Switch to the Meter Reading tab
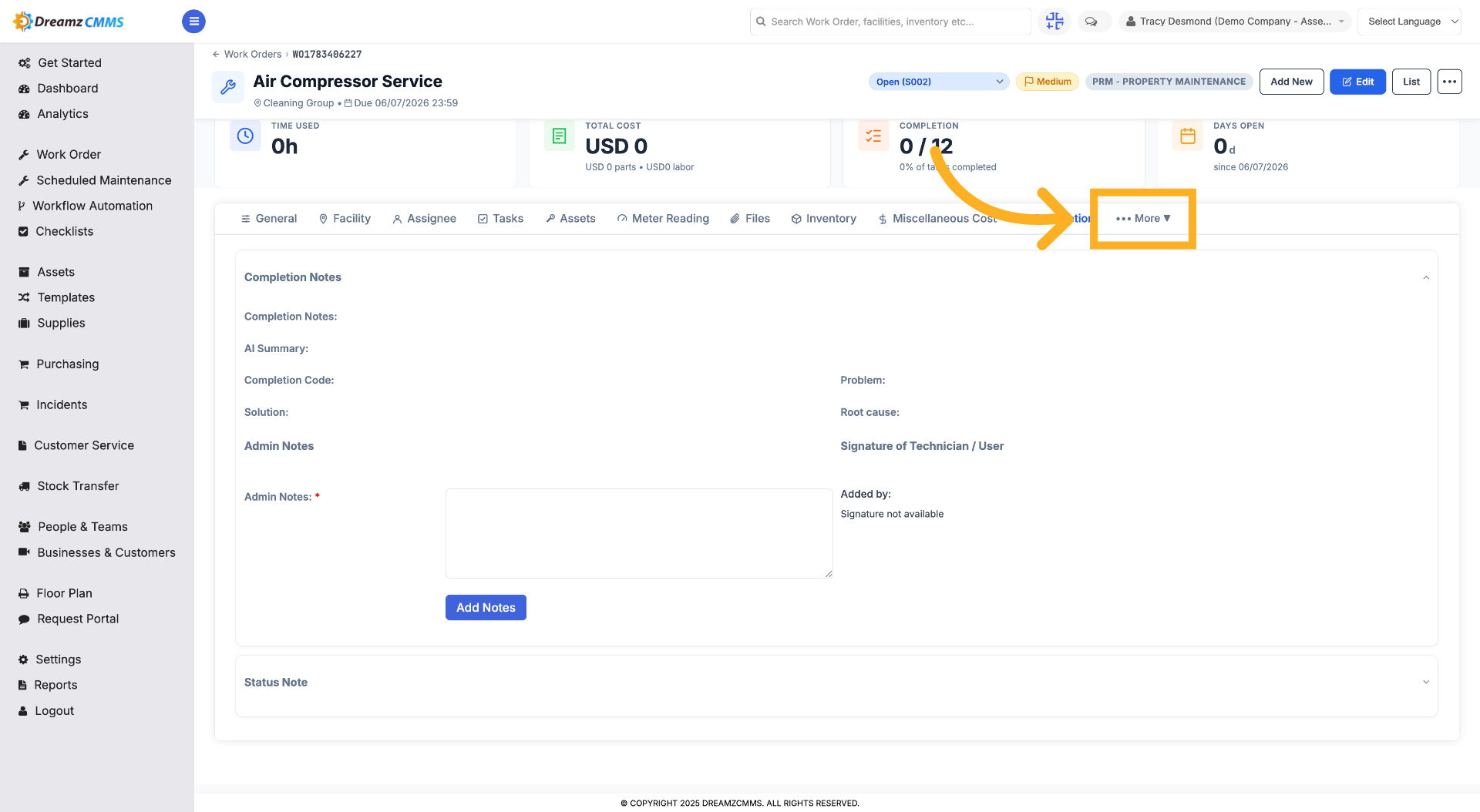Screen dimensions: 1480x812 click(x=663, y=219)
